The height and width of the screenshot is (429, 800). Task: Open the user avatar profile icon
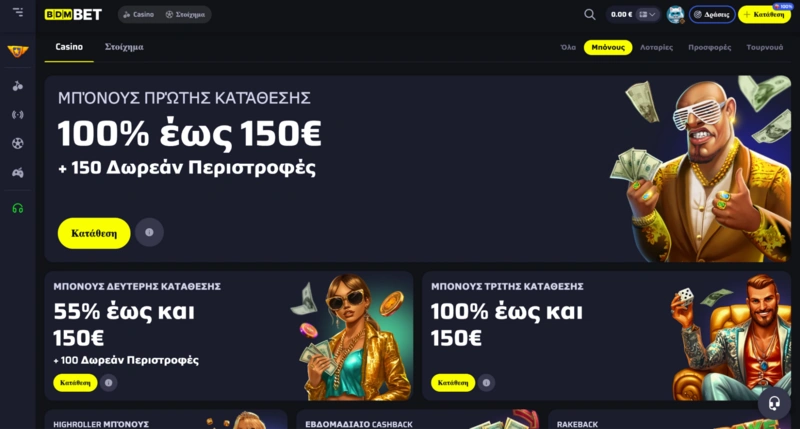[676, 14]
